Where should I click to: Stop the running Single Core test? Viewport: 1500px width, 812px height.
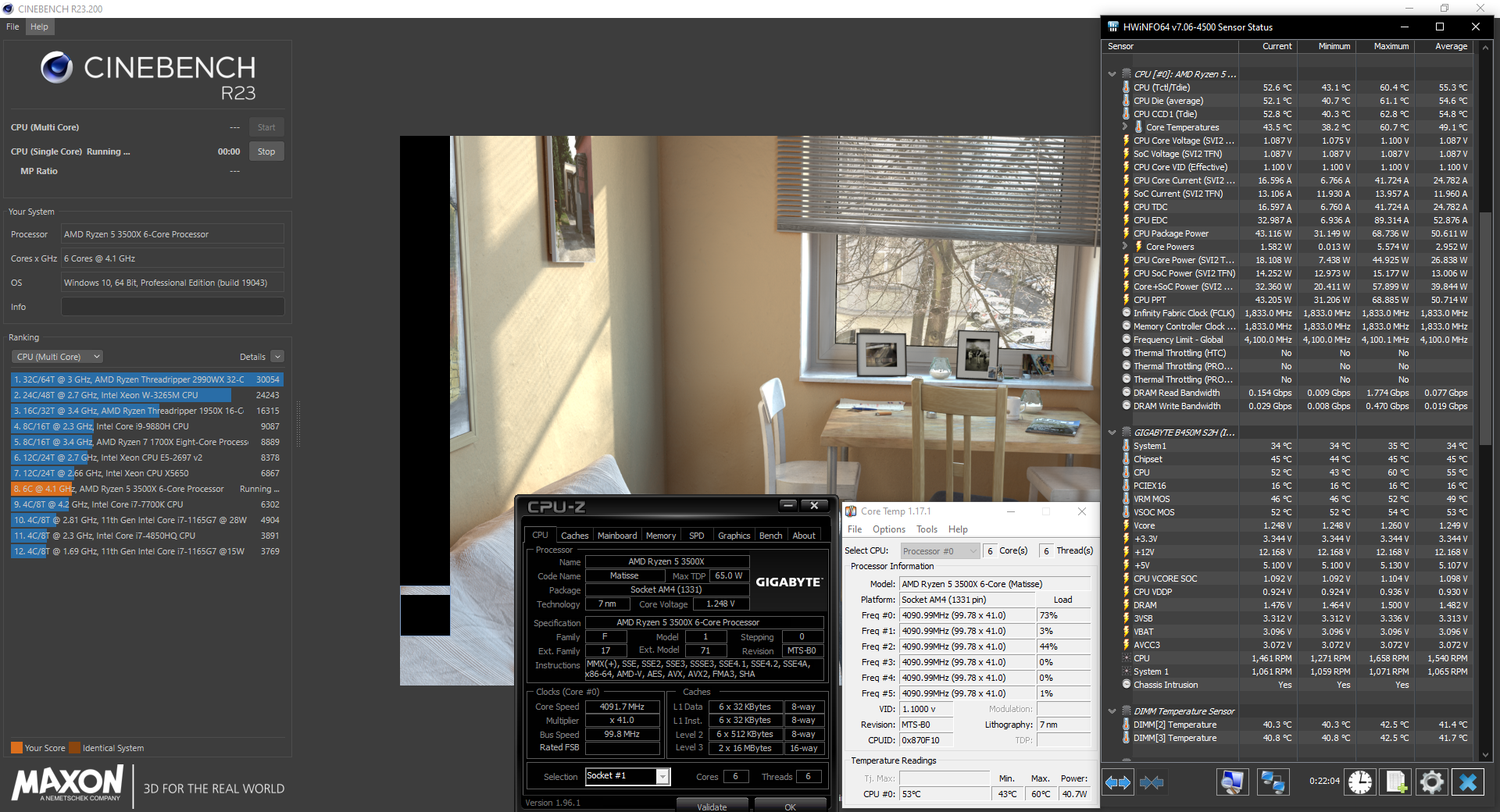(266, 151)
